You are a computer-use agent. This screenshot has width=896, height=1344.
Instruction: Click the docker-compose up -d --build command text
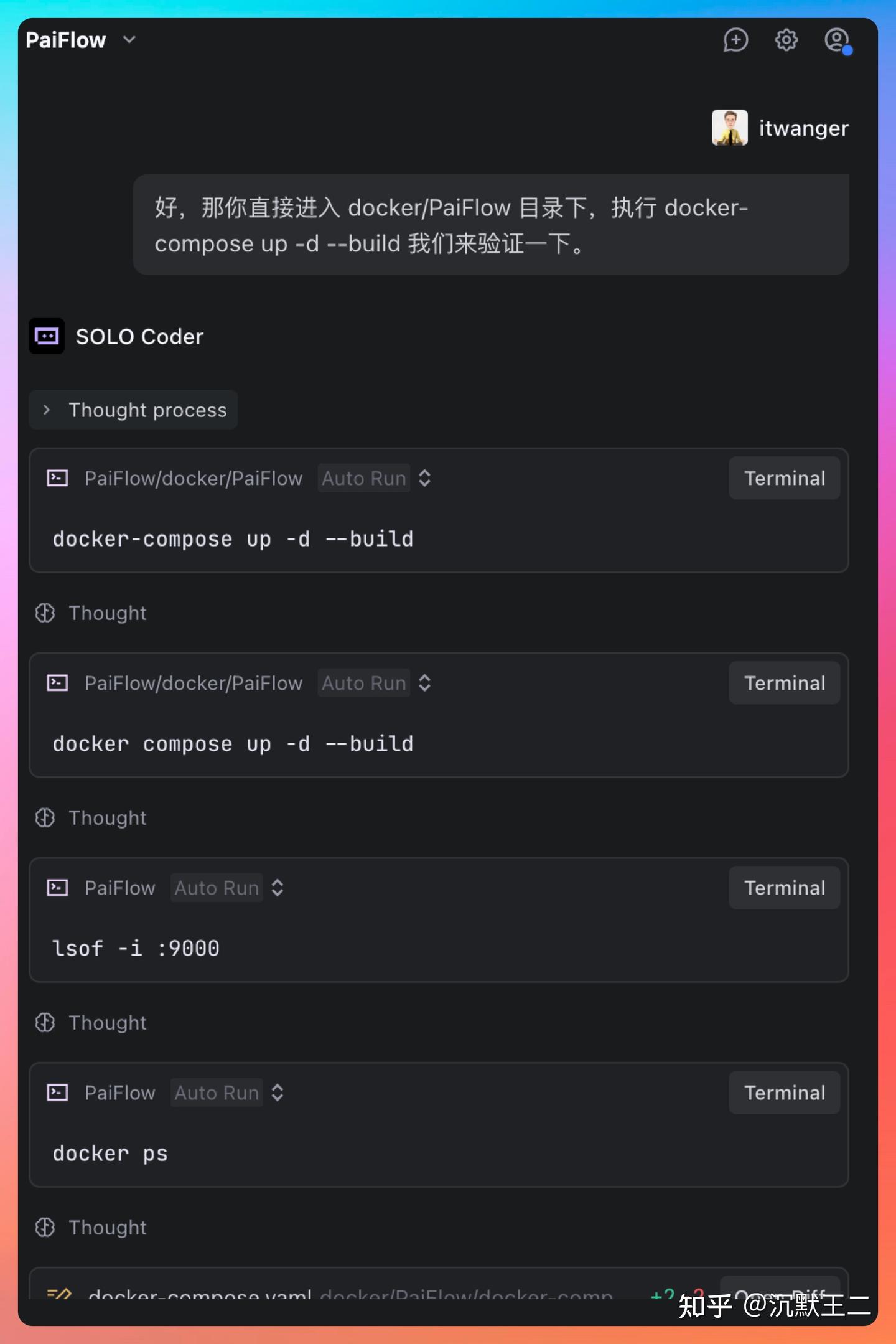[x=233, y=539]
